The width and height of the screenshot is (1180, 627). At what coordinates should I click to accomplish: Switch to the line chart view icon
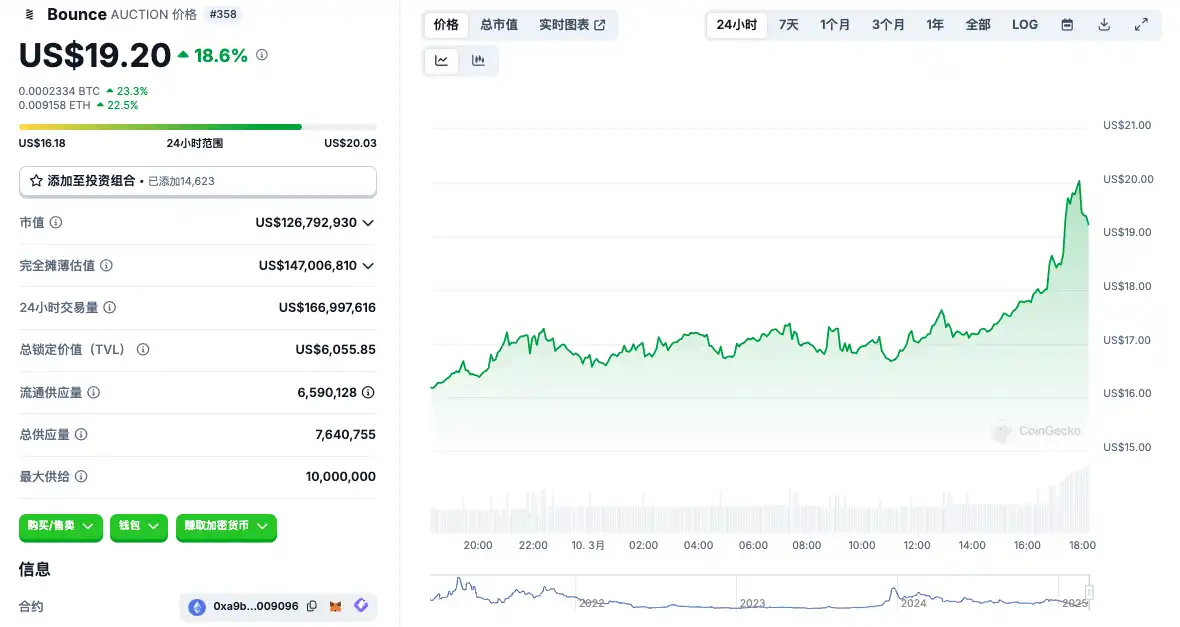tap(442, 60)
